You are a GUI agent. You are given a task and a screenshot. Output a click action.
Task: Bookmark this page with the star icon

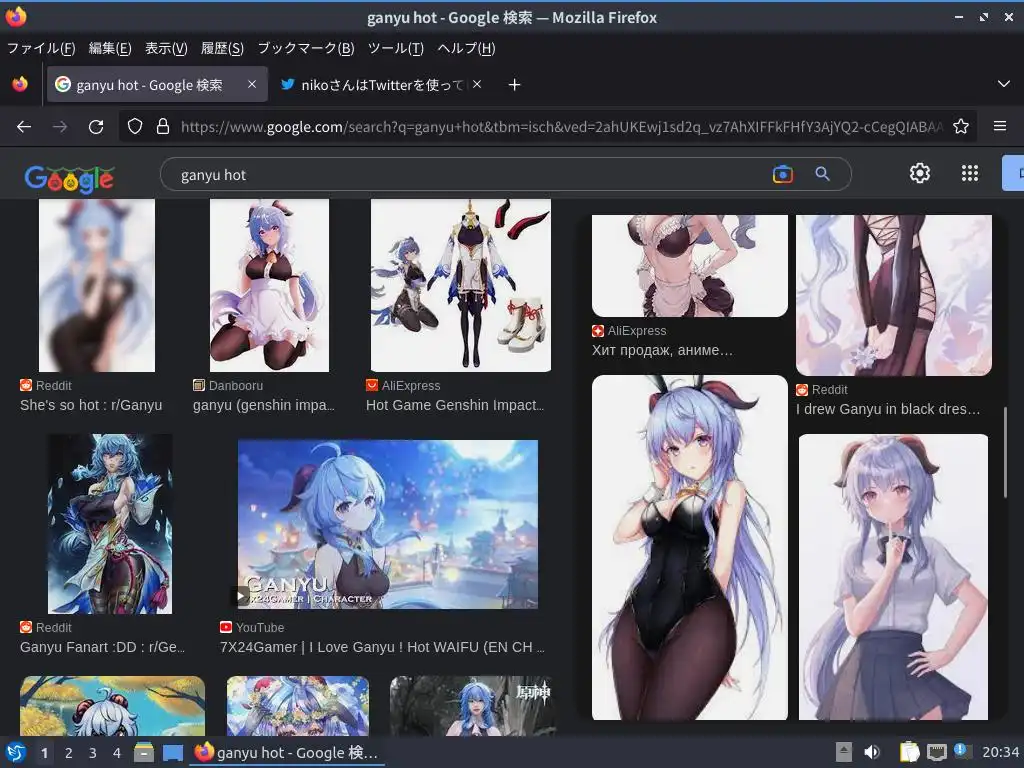click(961, 127)
